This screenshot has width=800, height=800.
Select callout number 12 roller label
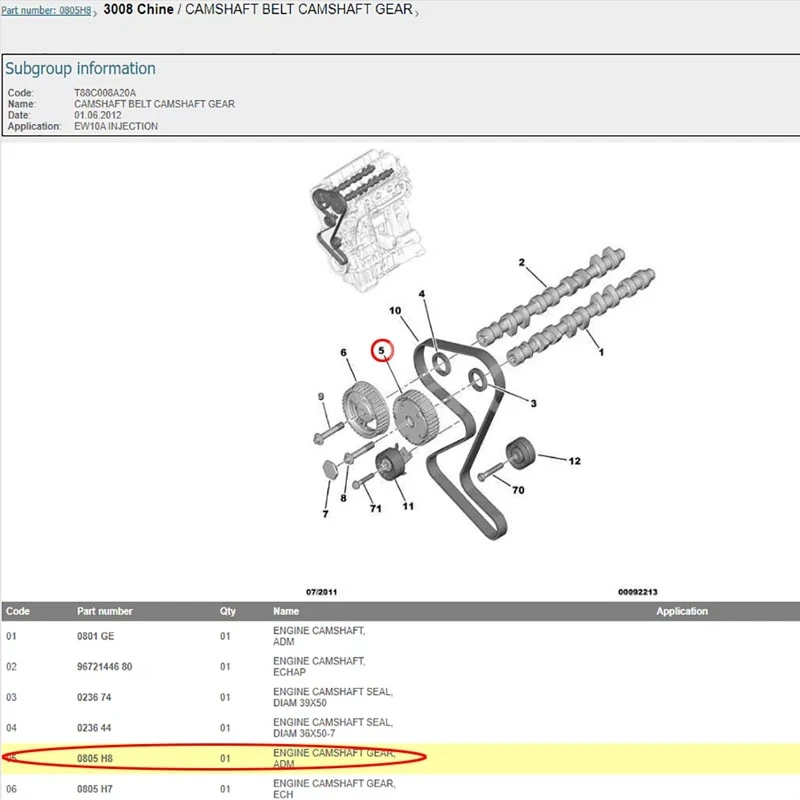coord(574,461)
